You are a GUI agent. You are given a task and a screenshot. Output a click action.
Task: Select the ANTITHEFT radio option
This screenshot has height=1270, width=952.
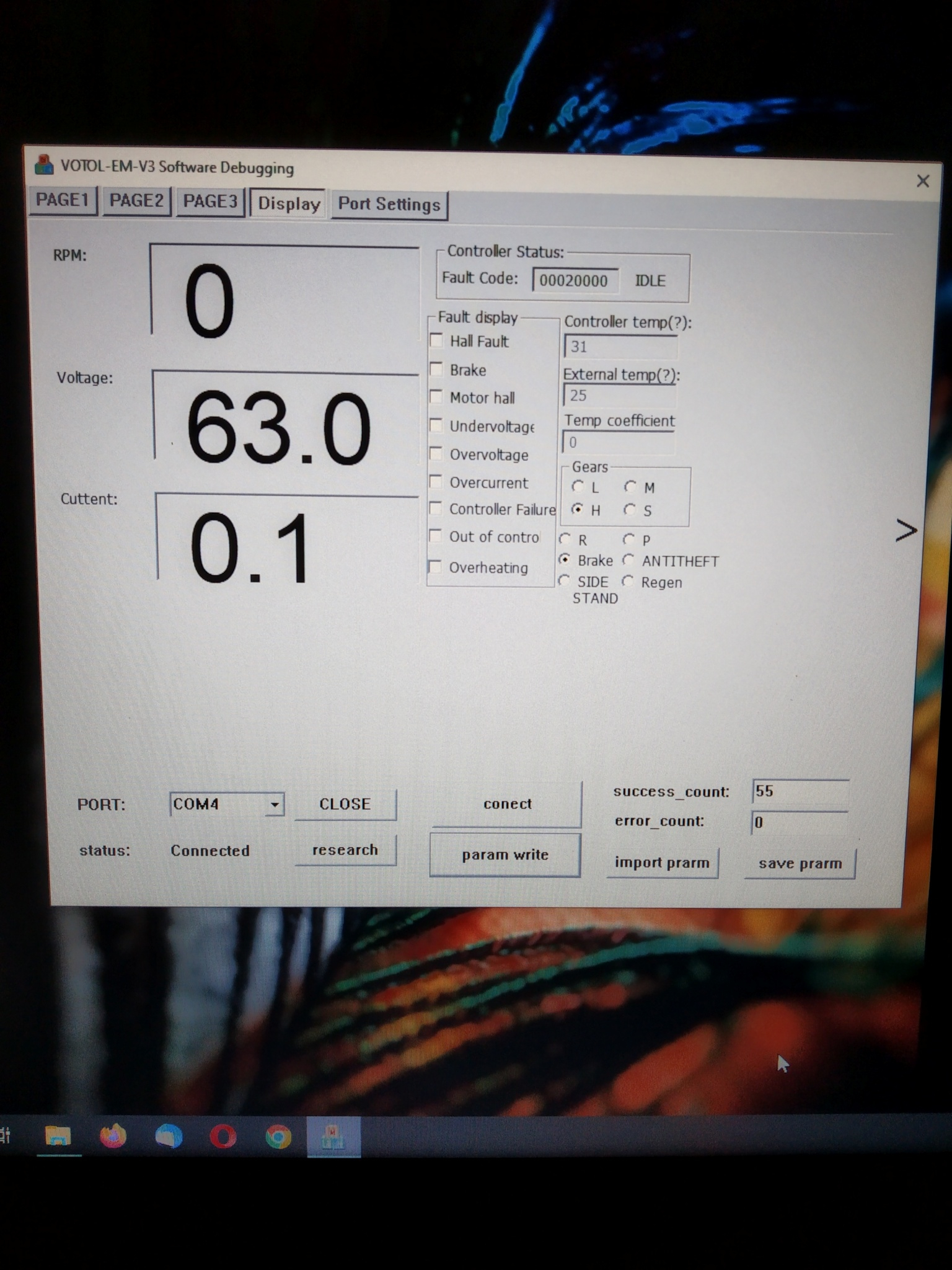[628, 560]
